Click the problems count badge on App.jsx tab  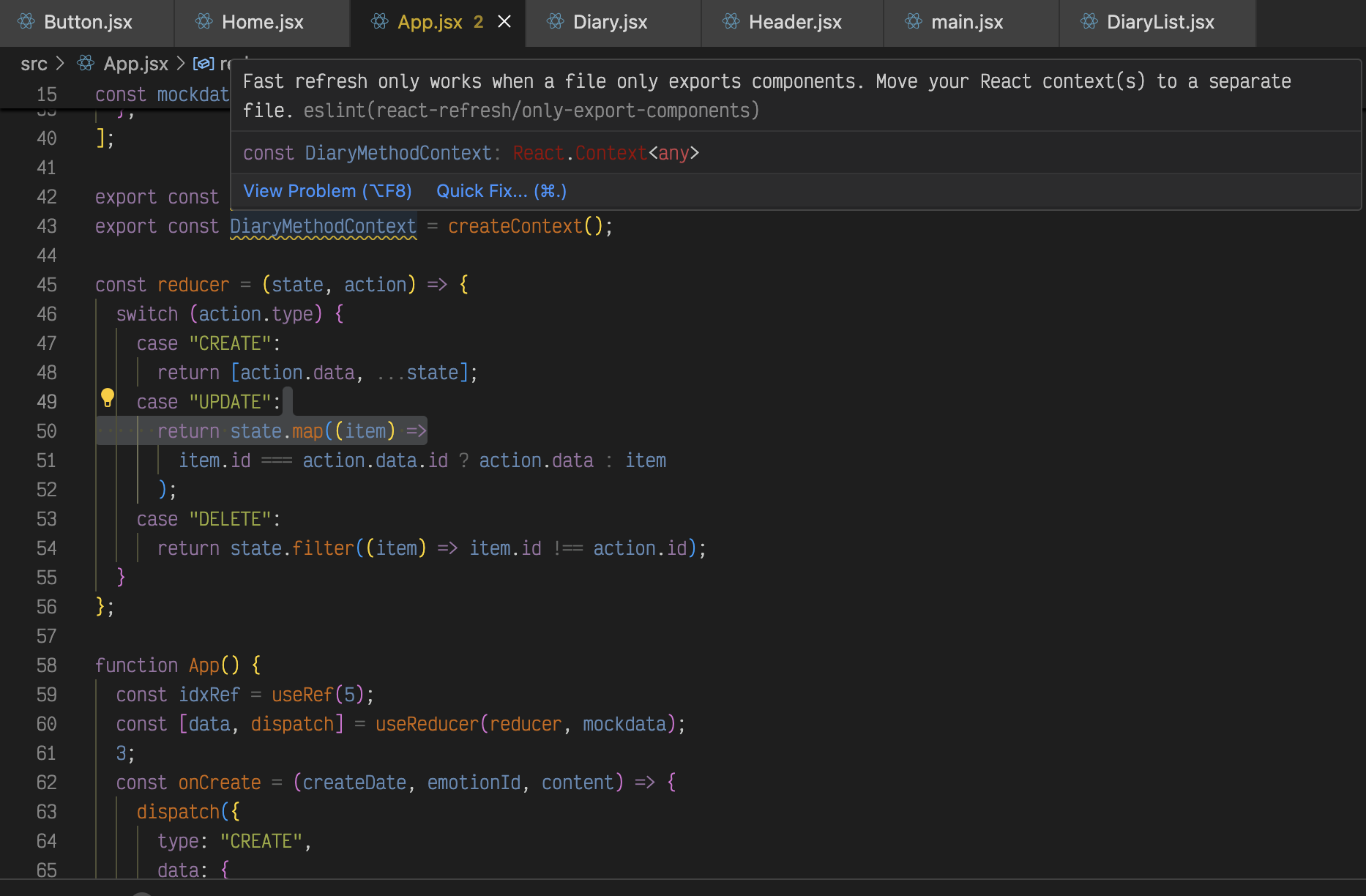(478, 22)
